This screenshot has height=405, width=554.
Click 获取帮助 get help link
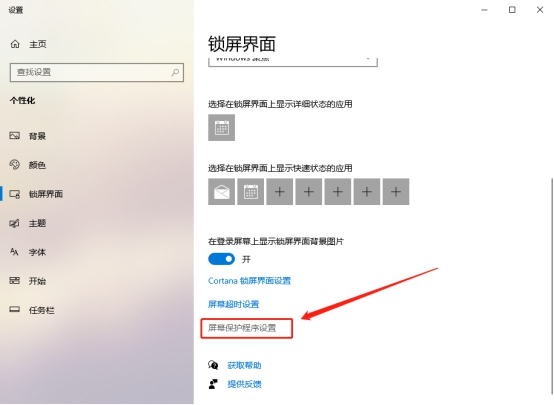click(244, 365)
